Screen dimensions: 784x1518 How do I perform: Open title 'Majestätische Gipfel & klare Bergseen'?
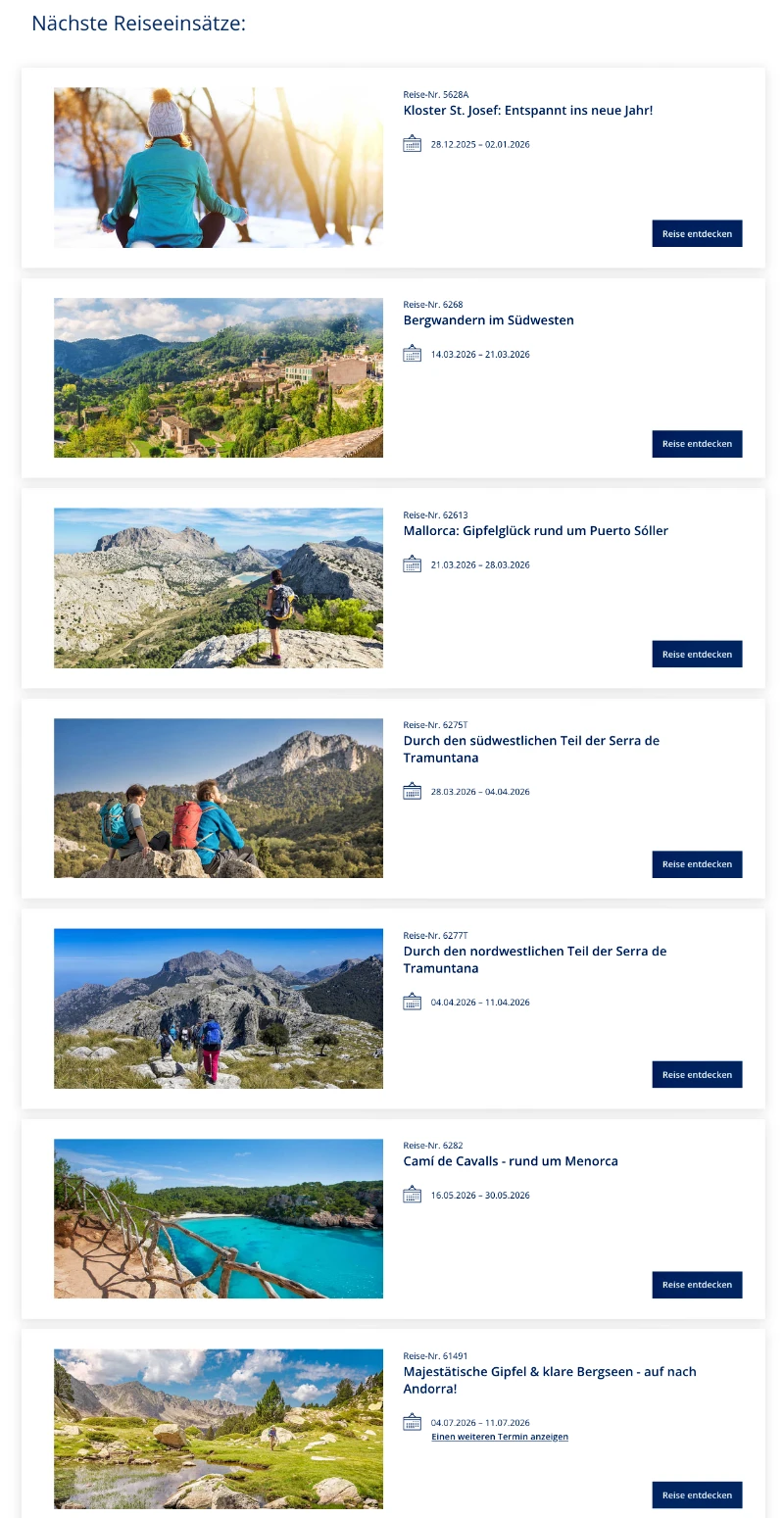click(550, 1380)
